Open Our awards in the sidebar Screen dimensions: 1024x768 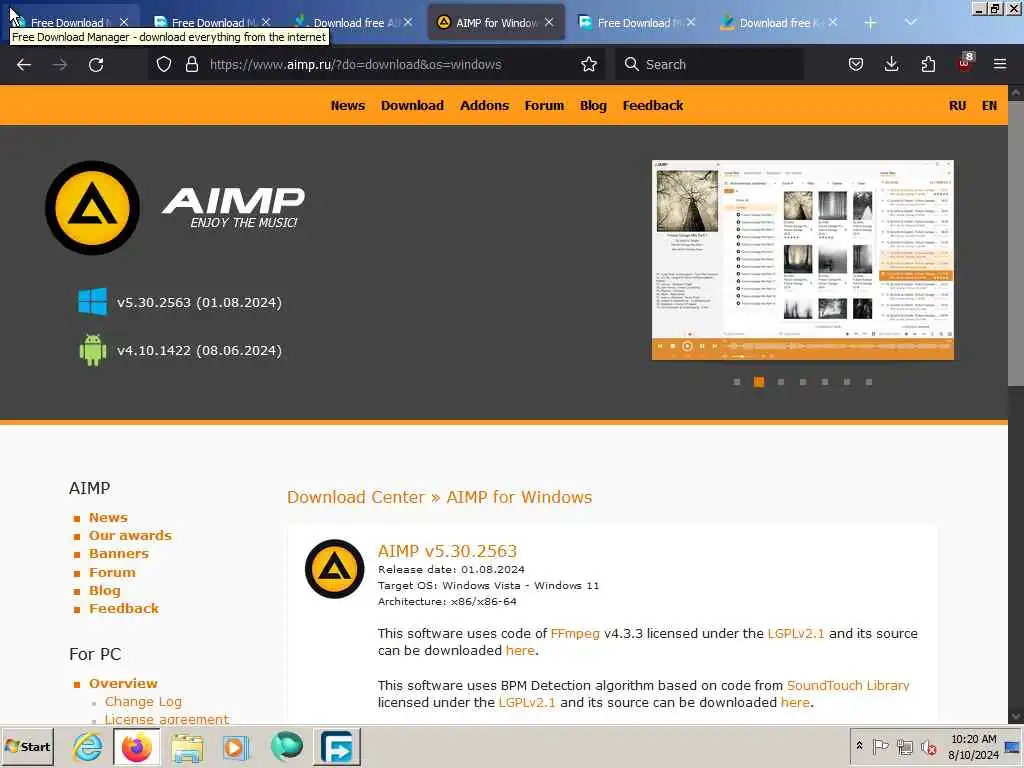coord(130,536)
